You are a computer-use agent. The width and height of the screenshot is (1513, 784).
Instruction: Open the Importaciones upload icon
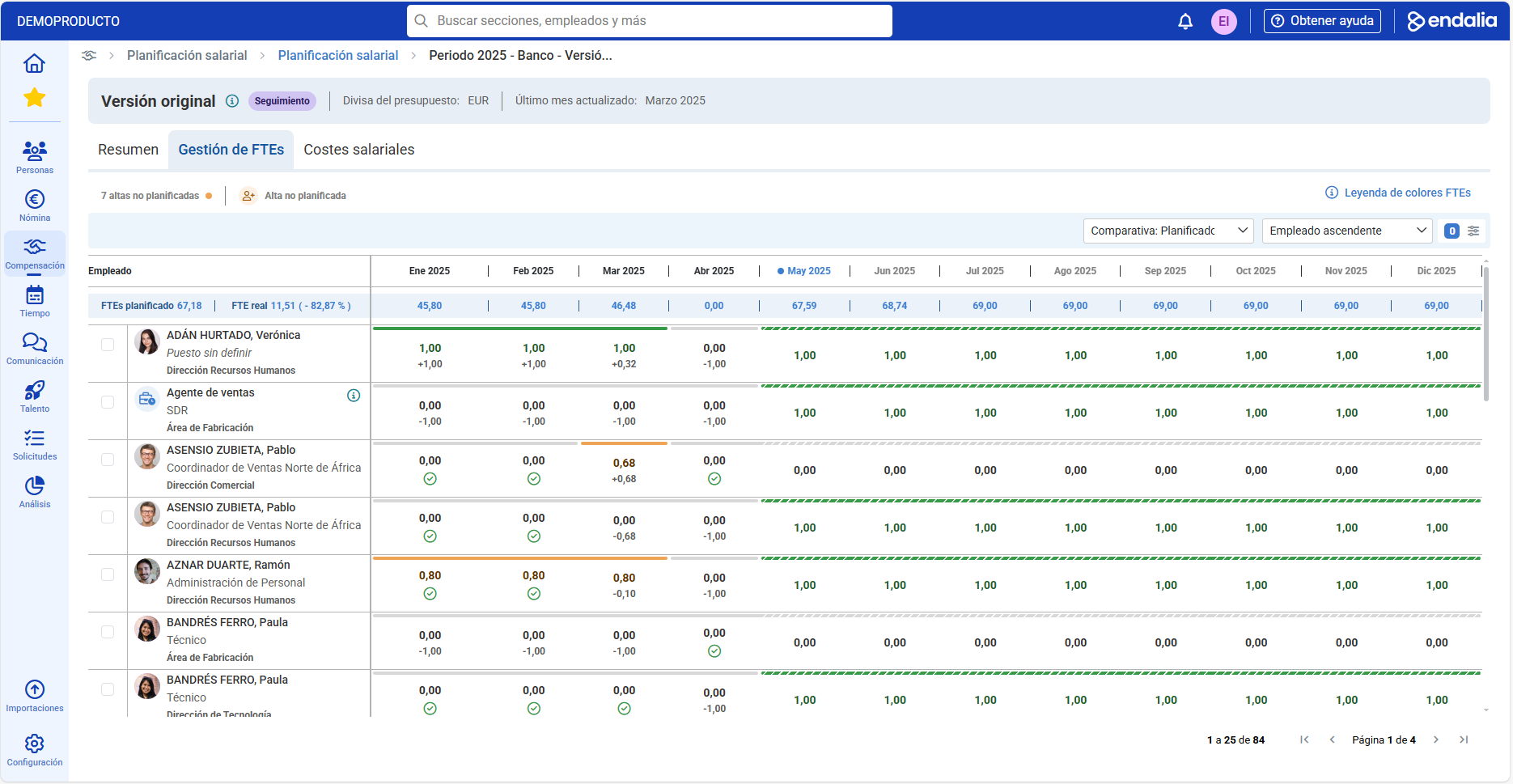(x=35, y=689)
